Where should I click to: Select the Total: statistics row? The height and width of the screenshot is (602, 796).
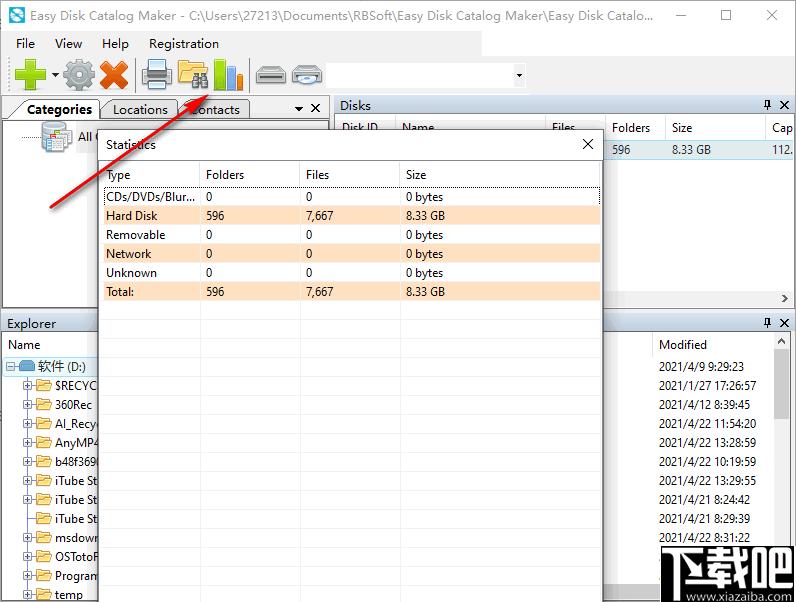coord(351,292)
